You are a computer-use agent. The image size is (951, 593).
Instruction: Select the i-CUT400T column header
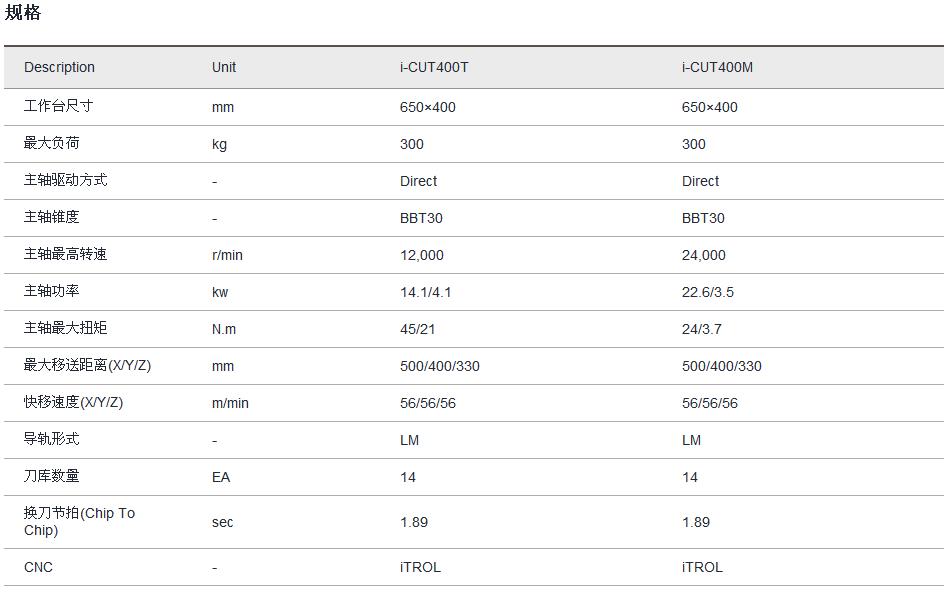(x=434, y=67)
